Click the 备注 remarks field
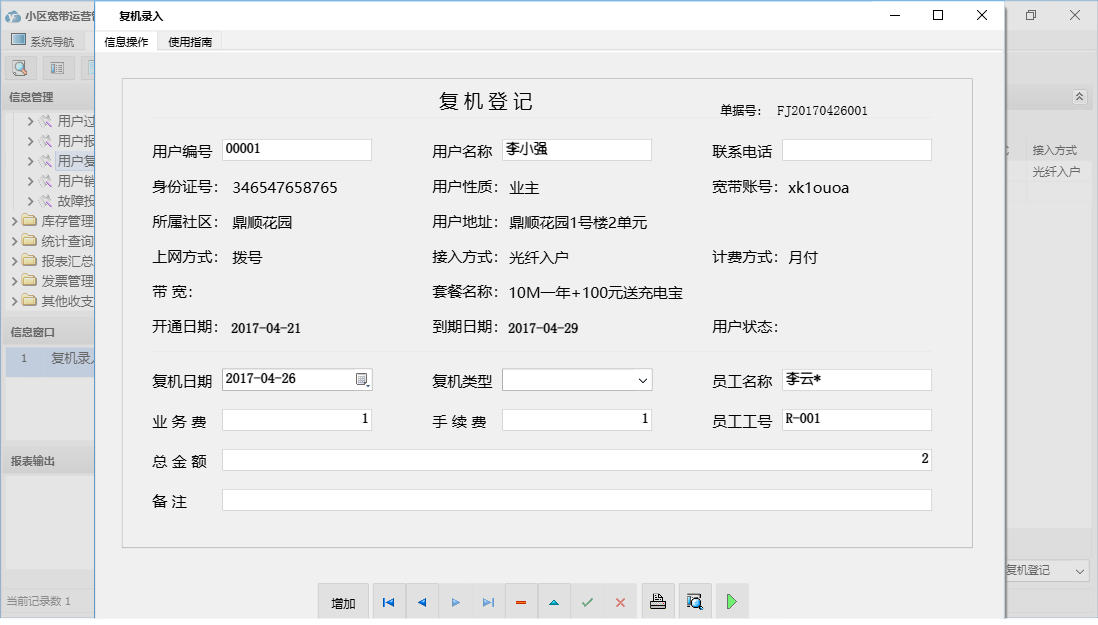The image size is (1098, 625). [576, 500]
